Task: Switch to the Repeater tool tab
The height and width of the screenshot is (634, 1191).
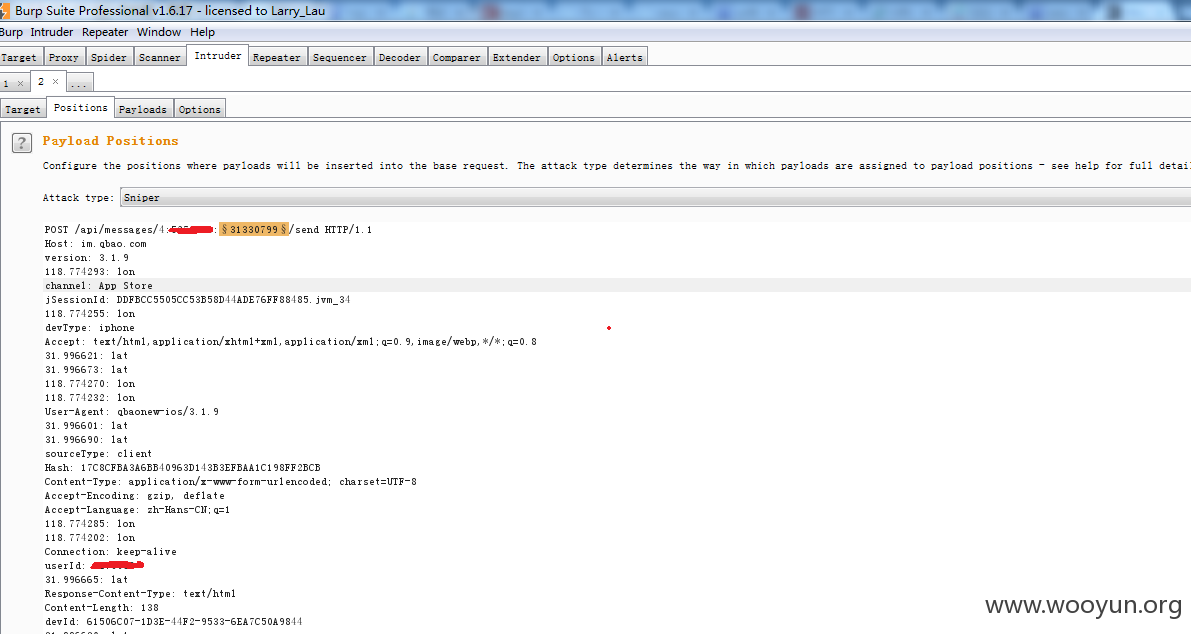Action: (276, 57)
